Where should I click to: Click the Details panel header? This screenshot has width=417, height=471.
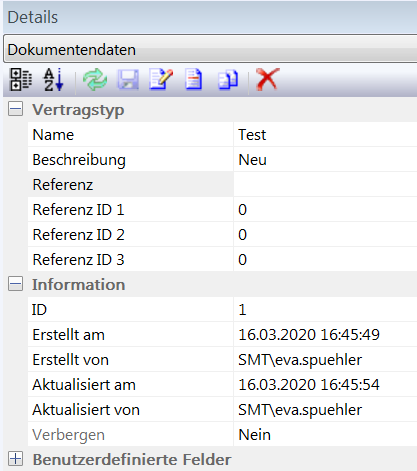click(x=210, y=17)
